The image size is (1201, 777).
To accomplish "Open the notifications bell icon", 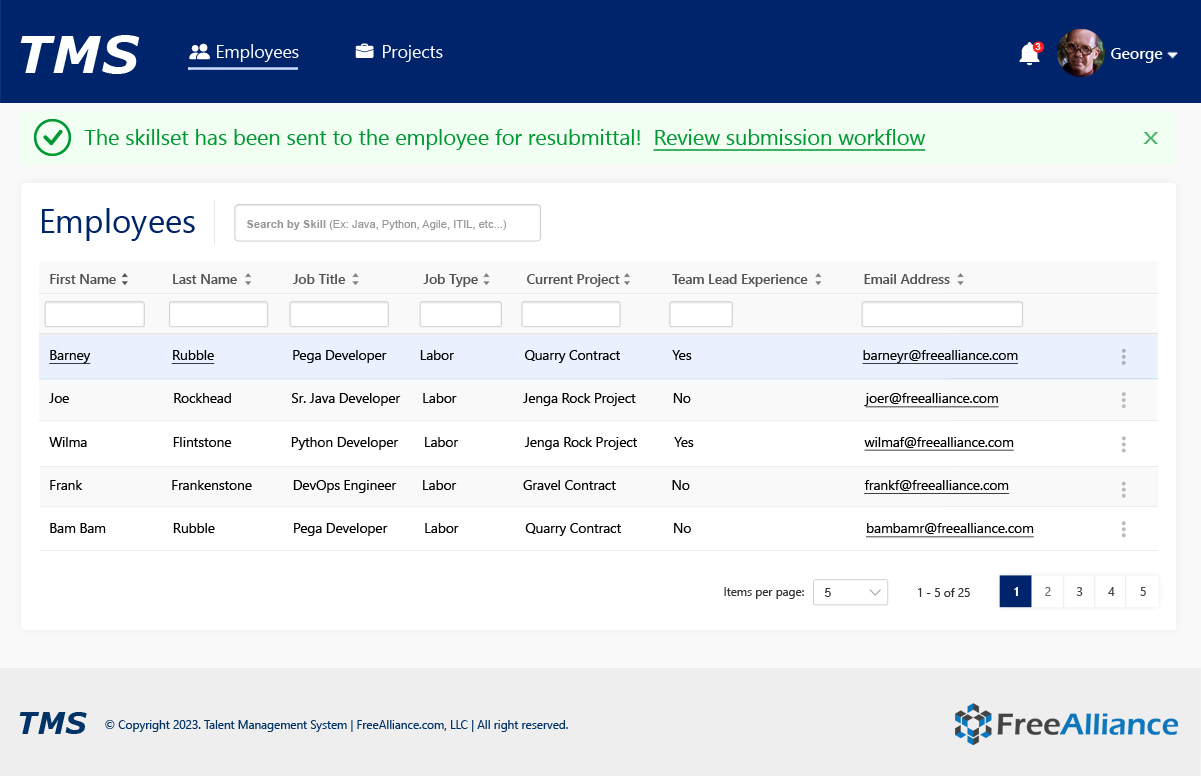I will 1029,54.
